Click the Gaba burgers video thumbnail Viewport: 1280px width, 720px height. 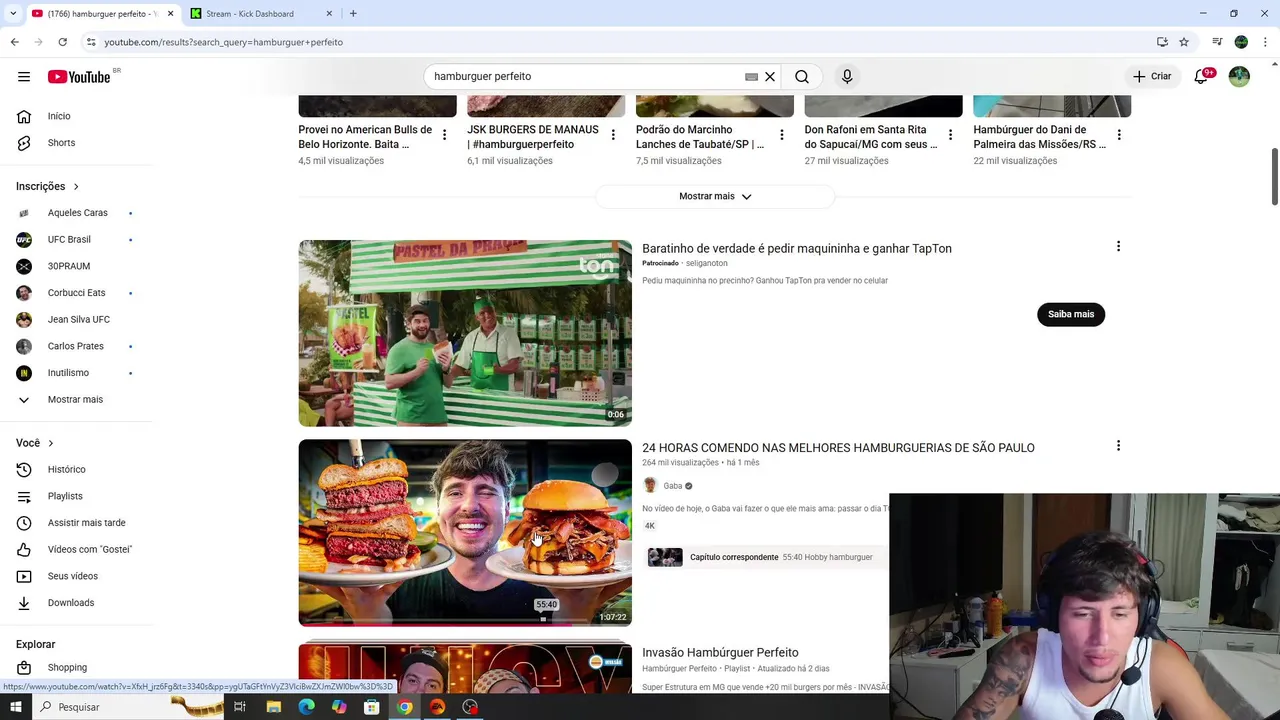click(x=465, y=533)
